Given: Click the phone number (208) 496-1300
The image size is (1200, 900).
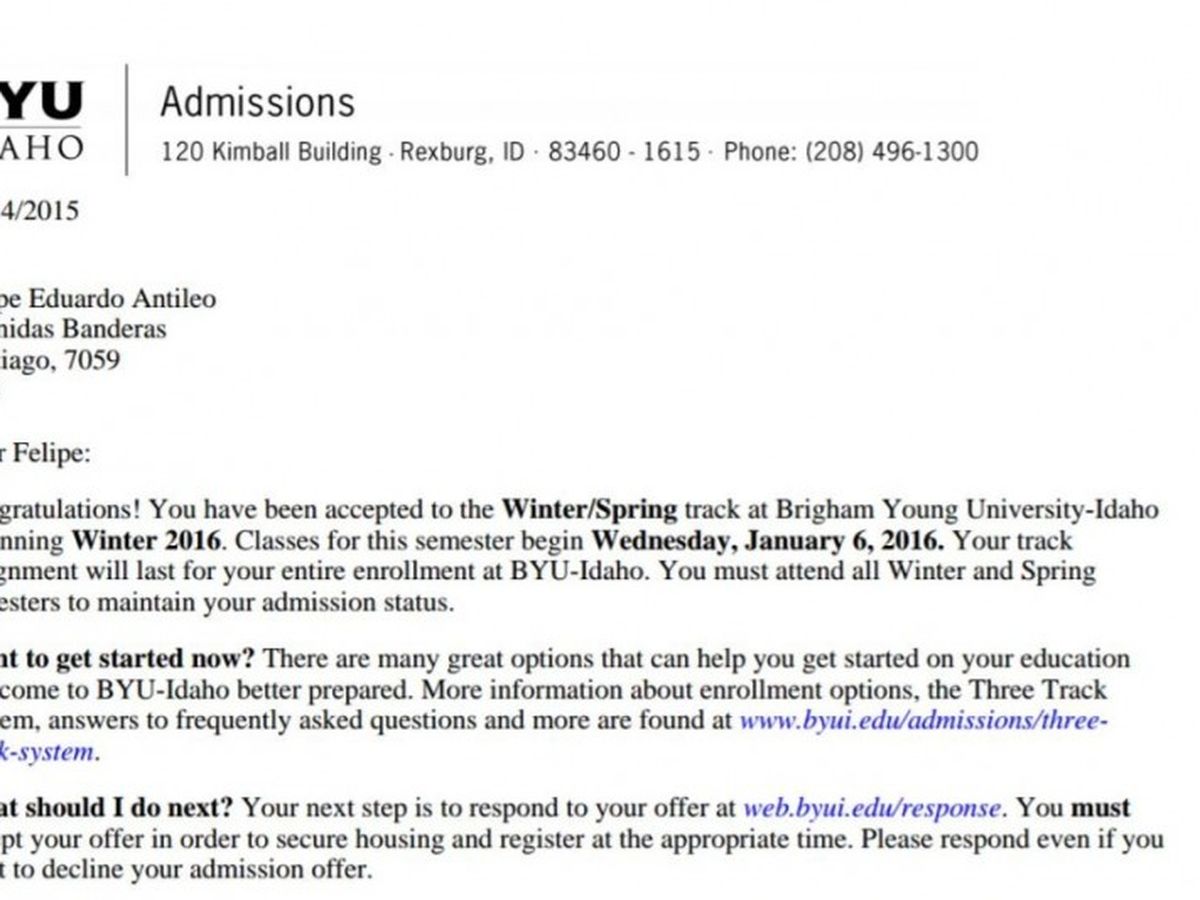Looking at the screenshot, I should coord(890,153).
